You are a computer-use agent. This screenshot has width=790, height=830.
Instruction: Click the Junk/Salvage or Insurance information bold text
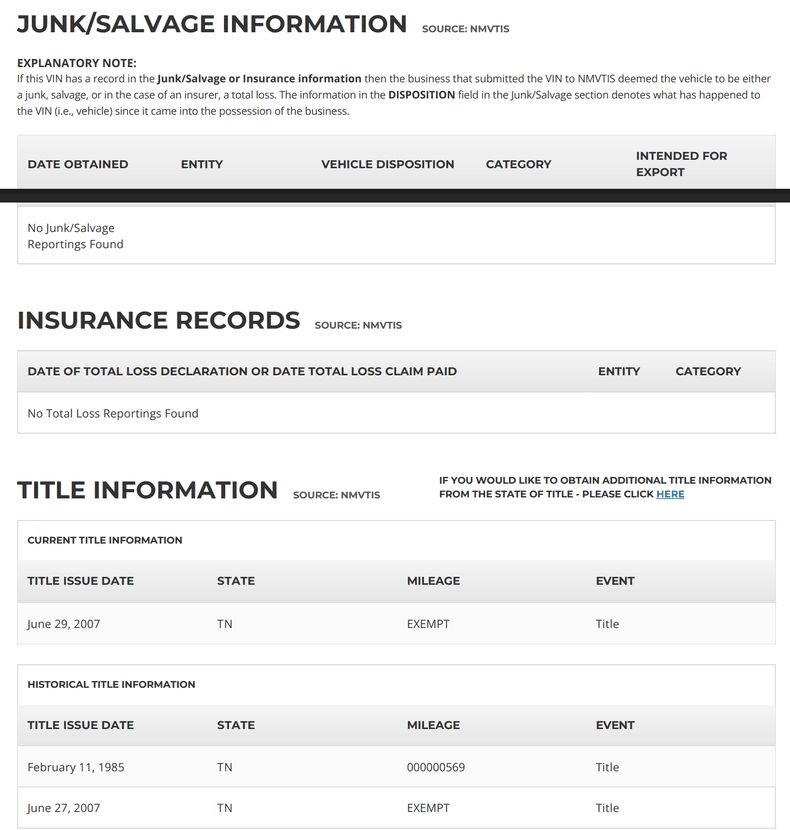(x=259, y=79)
